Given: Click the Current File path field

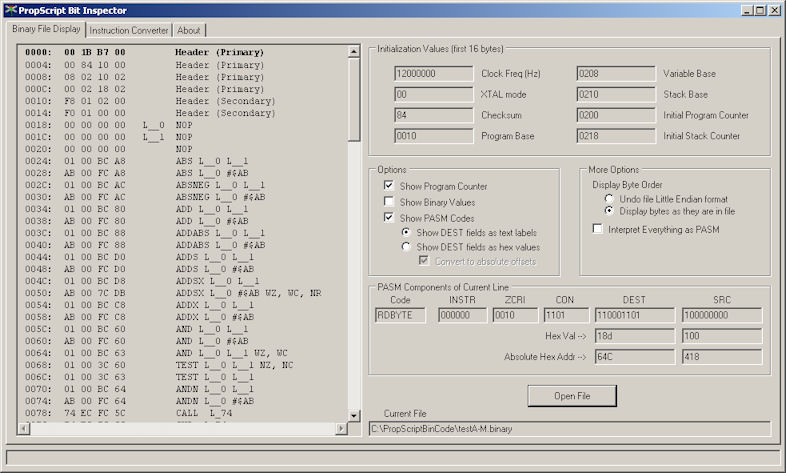Looking at the screenshot, I should point(569,429).
